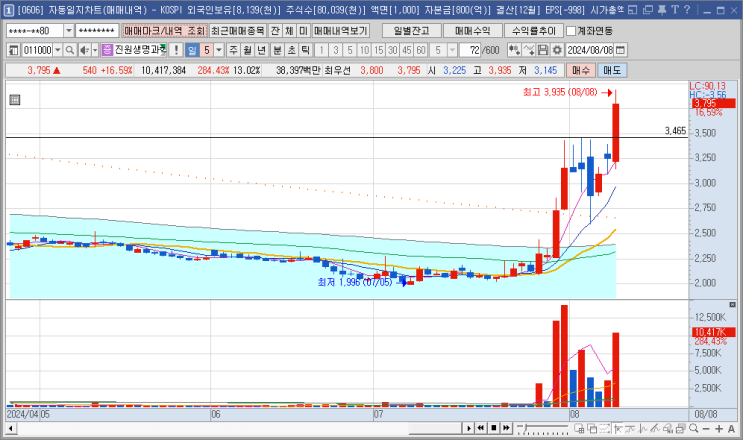Enable the 계좌연동 checkbox
This screenshot has height=440, width=743.
coord(571,31)
